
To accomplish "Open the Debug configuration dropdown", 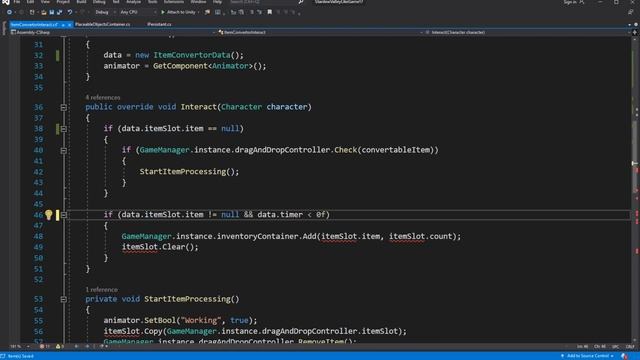I will 104,12.
